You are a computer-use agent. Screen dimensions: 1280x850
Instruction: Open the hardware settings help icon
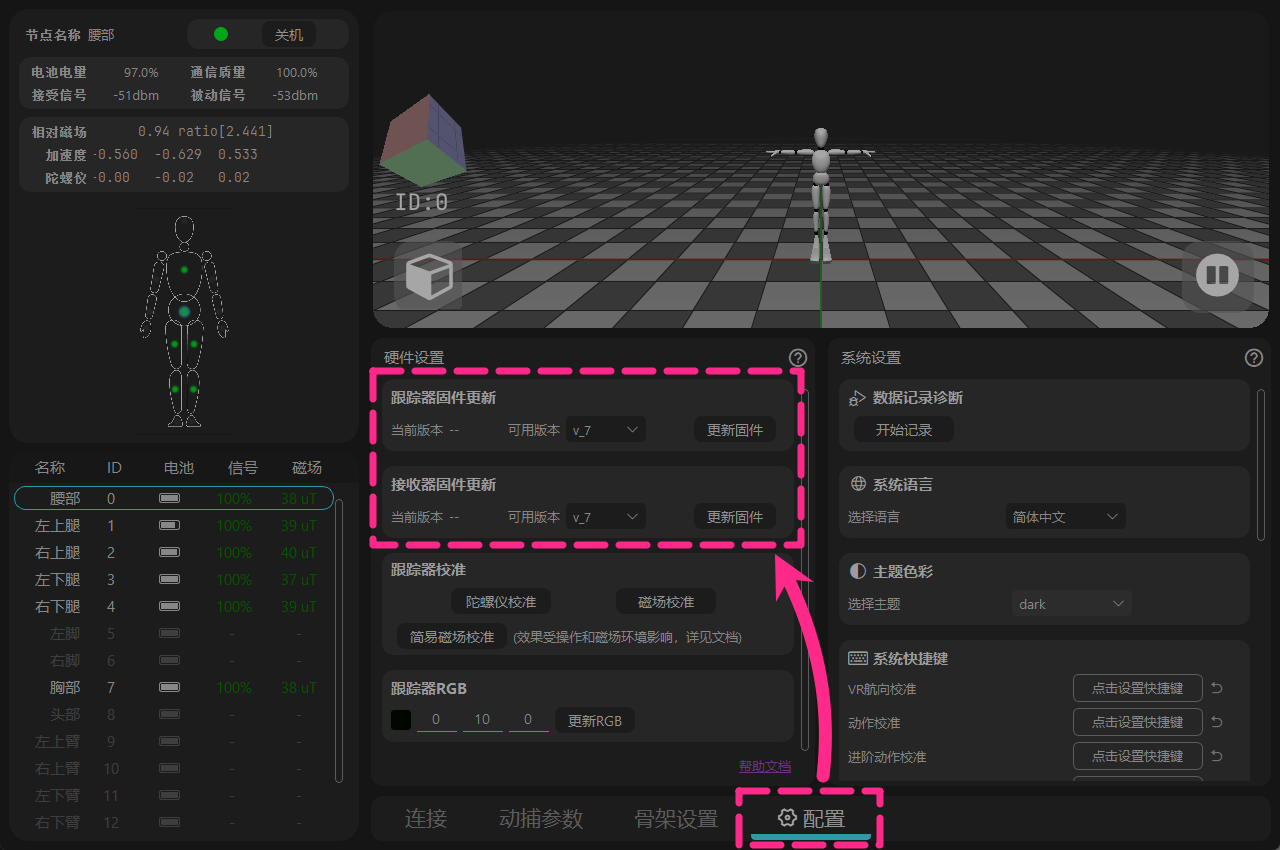797,358
